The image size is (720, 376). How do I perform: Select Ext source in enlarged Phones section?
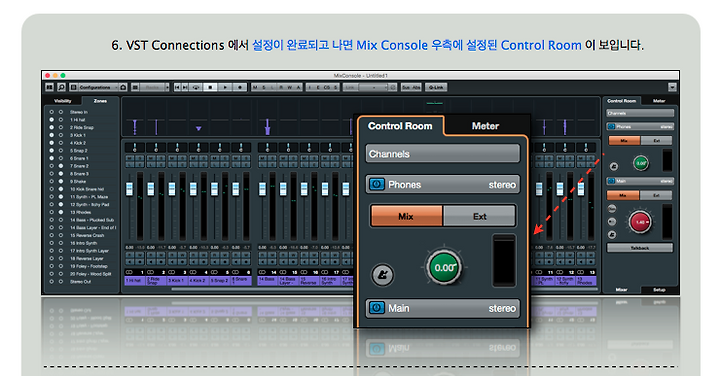click(479, 216)
